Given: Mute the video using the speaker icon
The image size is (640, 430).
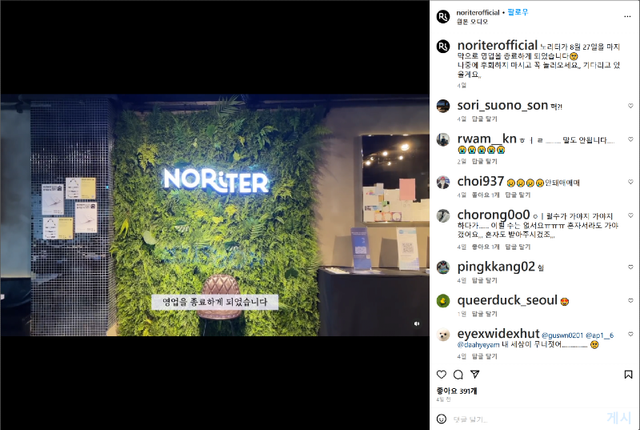Looking at the screenshot, I should click(x=416, y=324).
